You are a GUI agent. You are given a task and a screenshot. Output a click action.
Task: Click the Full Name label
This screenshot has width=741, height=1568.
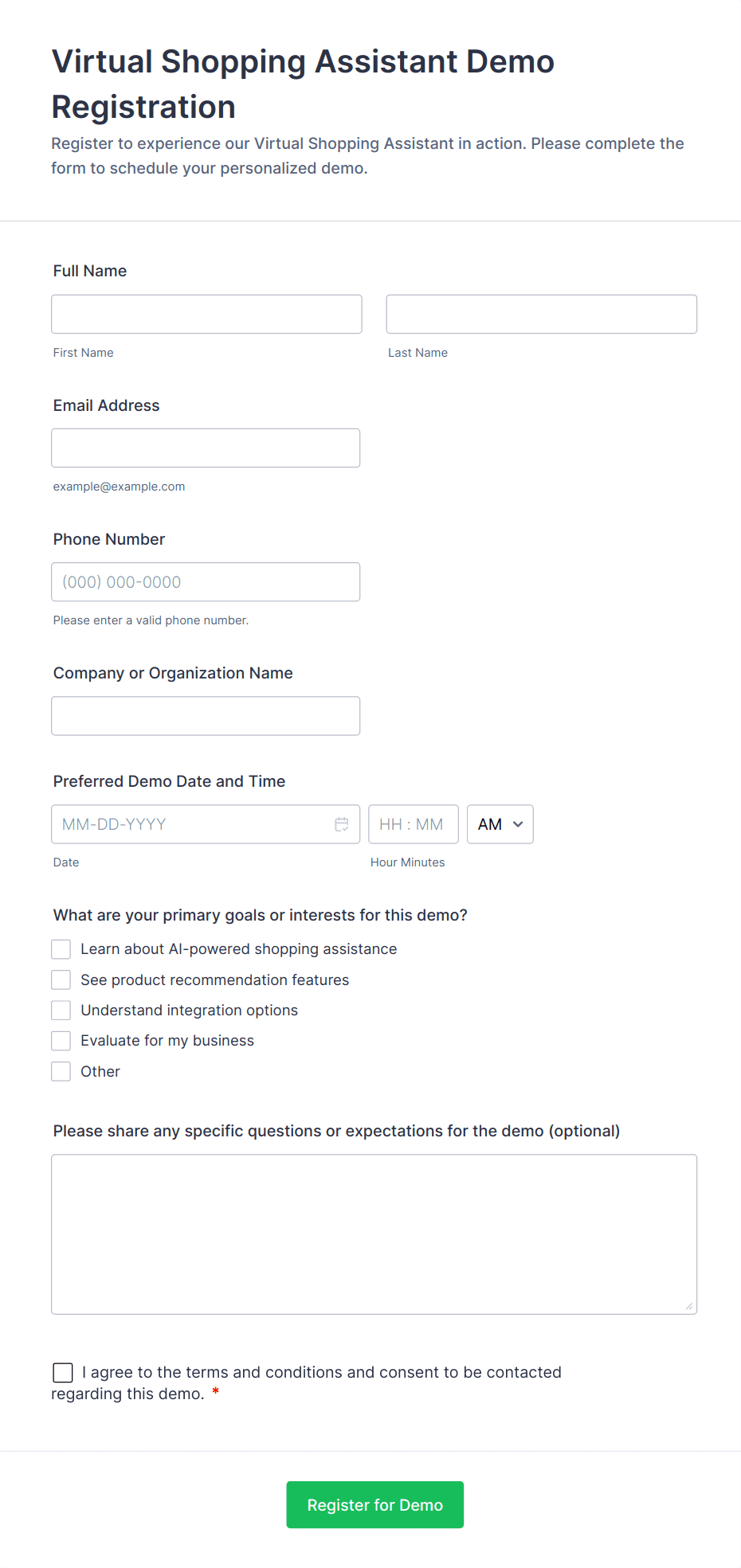pyautogui.click(x=90, y=271)
